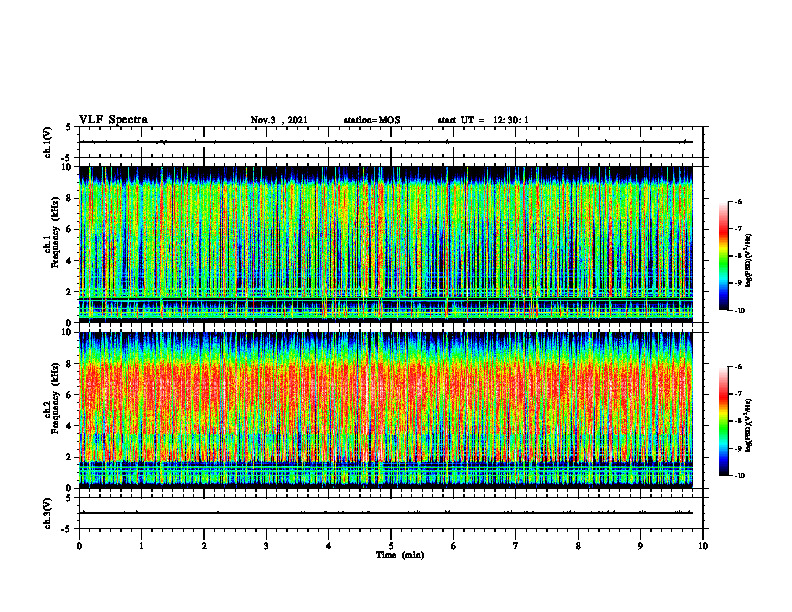This screenshot has height=612, width=792.
Task: Click the time axis tick label '2'
Action: [204, 546]
